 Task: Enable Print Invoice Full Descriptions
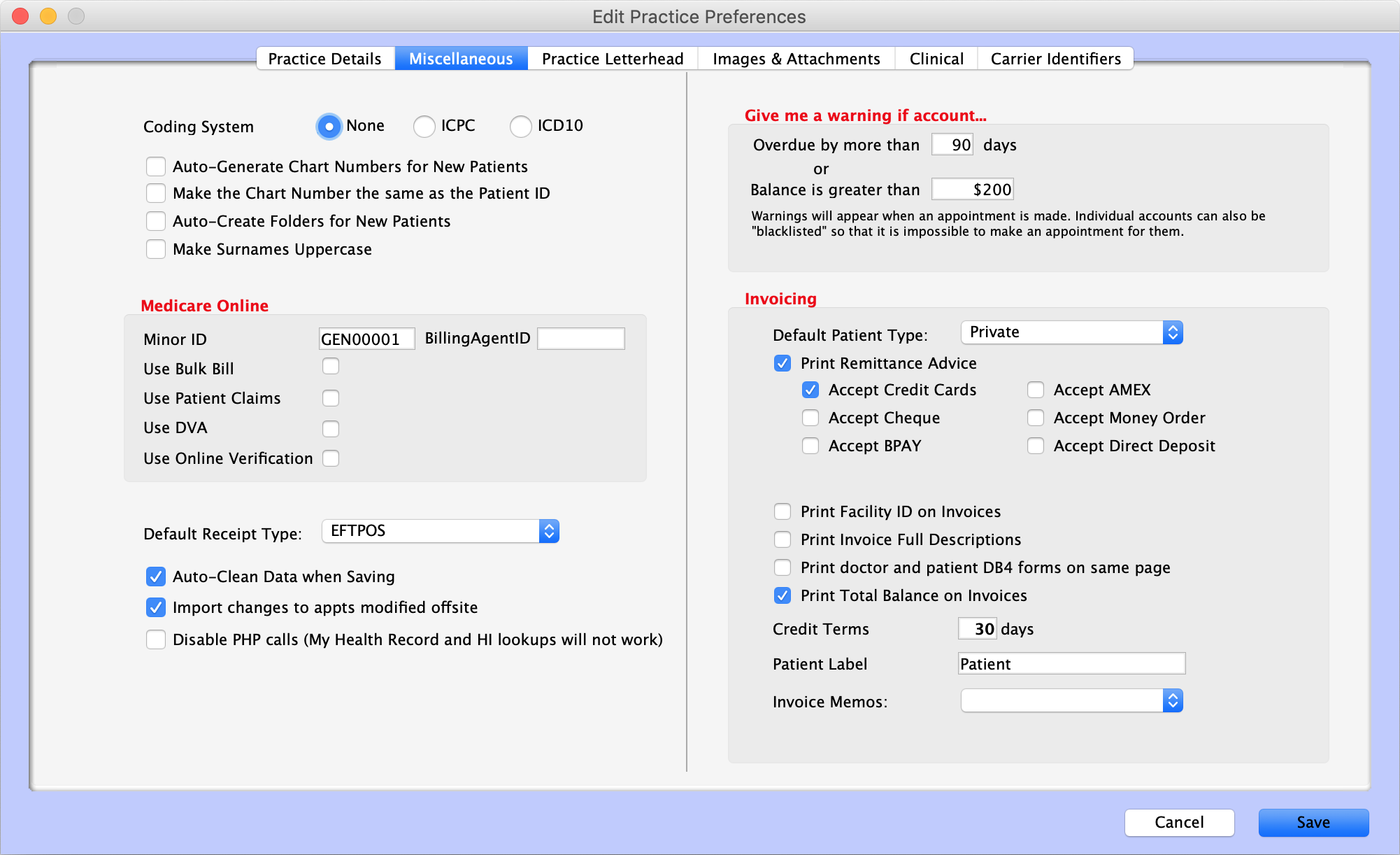coord(783,539)
